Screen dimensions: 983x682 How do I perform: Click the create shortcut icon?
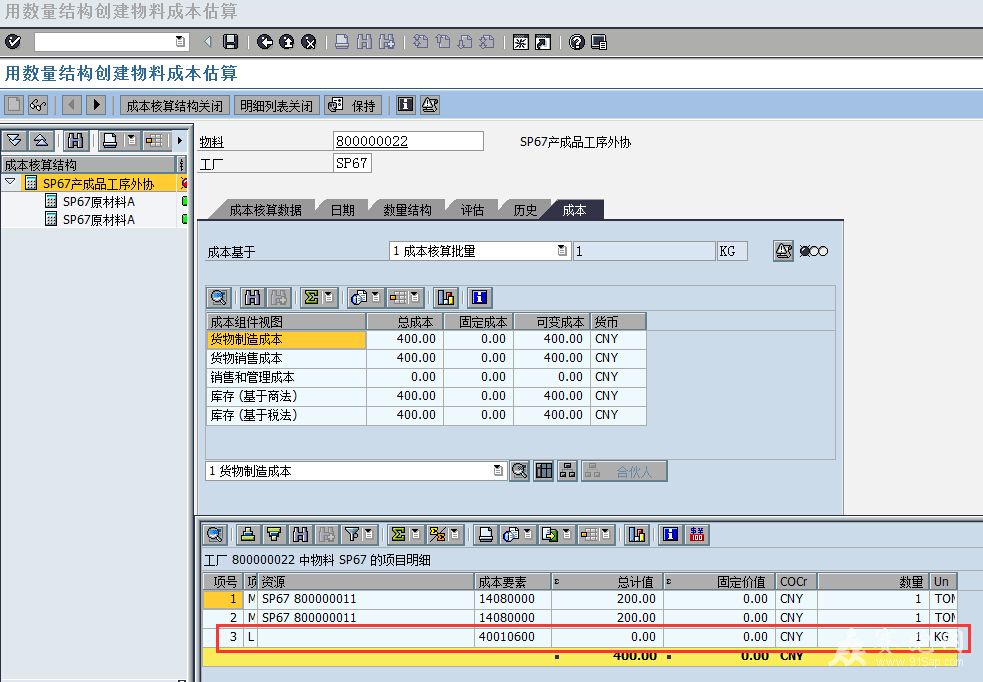(542, 42)
